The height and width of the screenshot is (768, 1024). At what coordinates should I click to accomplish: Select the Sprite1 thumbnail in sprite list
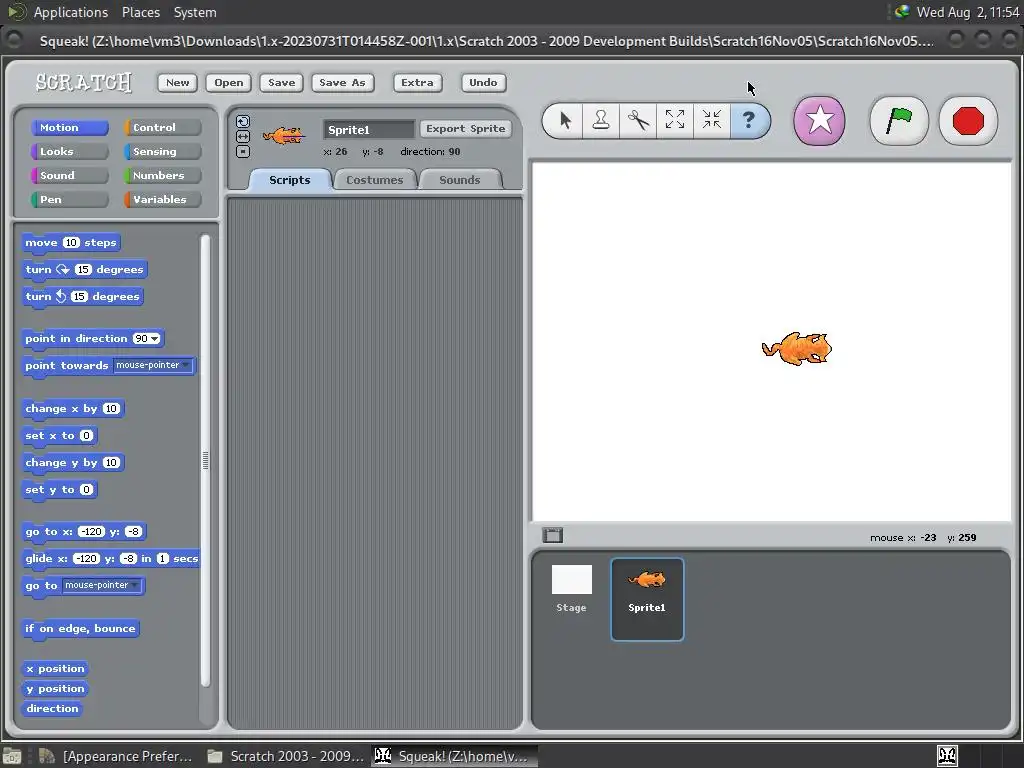647,599
